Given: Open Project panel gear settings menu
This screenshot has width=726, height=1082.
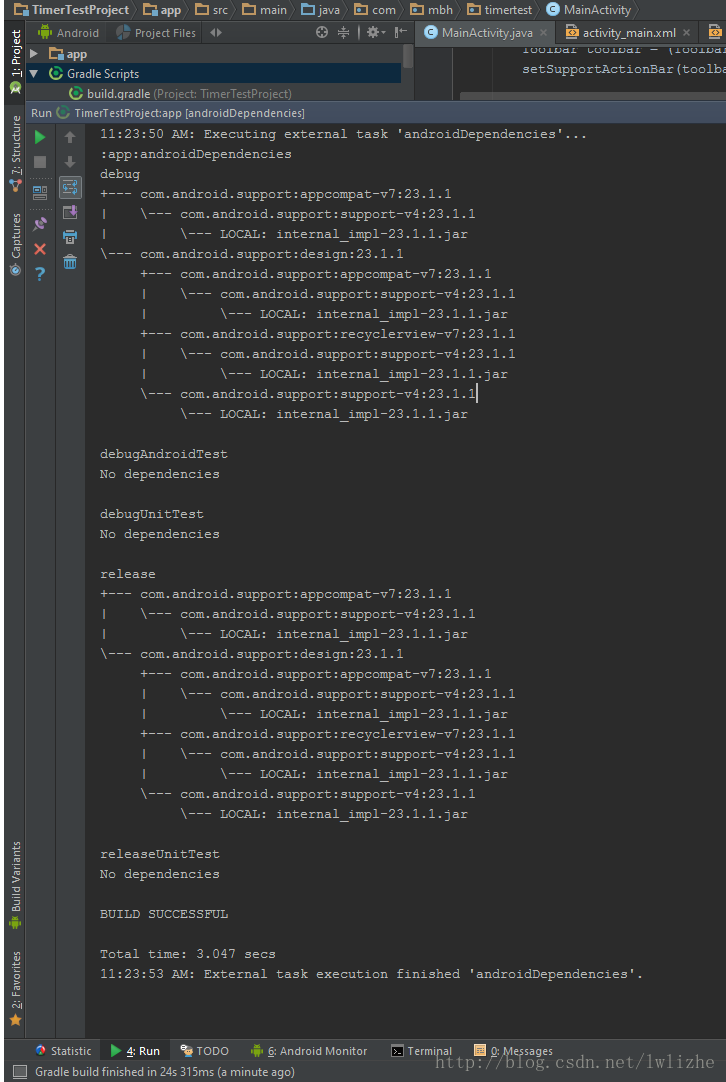Looking at the screenshot, I should 375,32.
